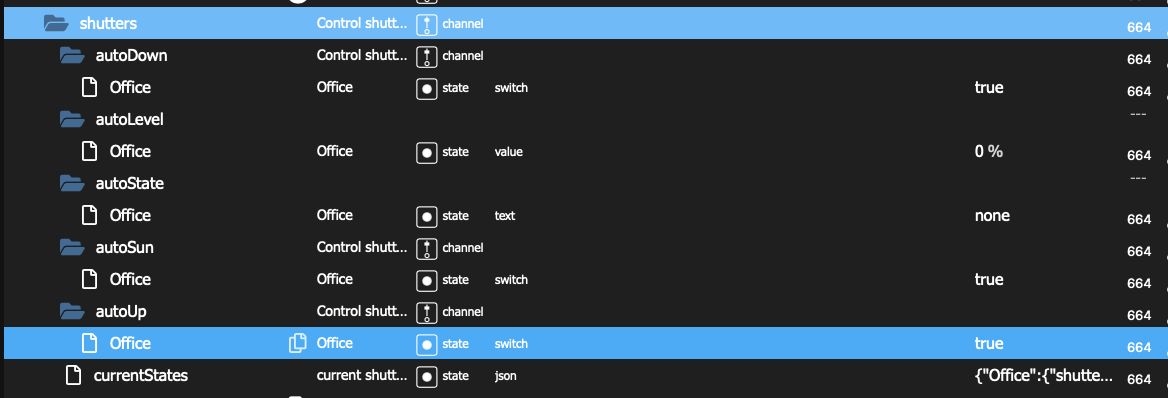Toggle the true value of autoDown Office

pyautogui.click(x=988, y=88)
